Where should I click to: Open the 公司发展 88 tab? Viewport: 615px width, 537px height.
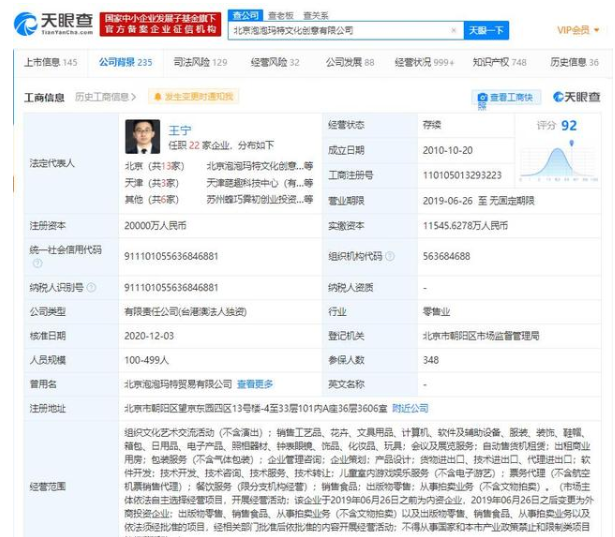tap(350, 62)
